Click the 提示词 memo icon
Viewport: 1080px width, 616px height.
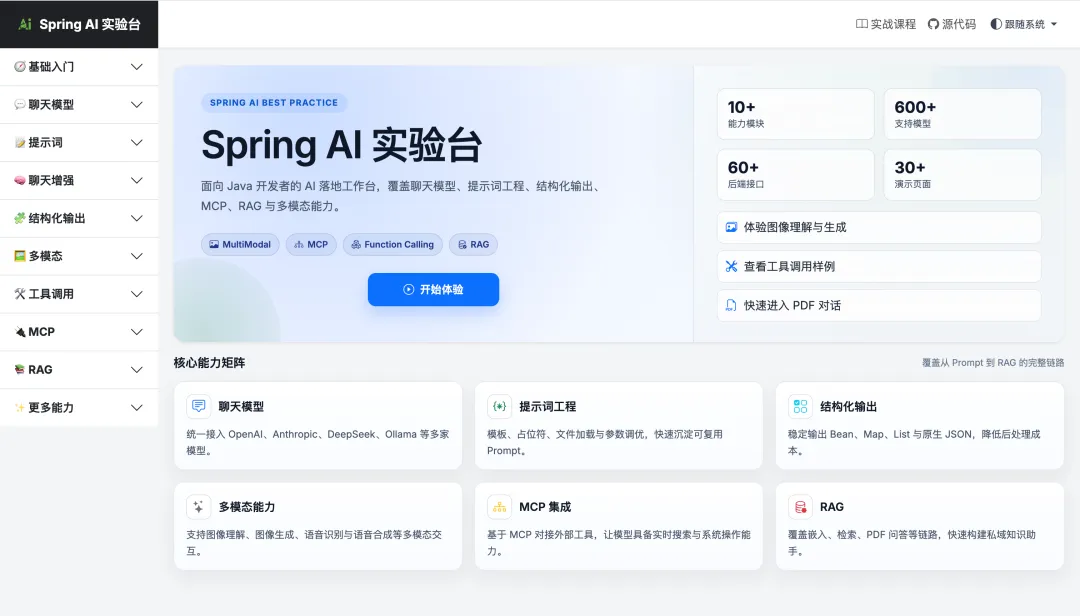coord(20,143)
